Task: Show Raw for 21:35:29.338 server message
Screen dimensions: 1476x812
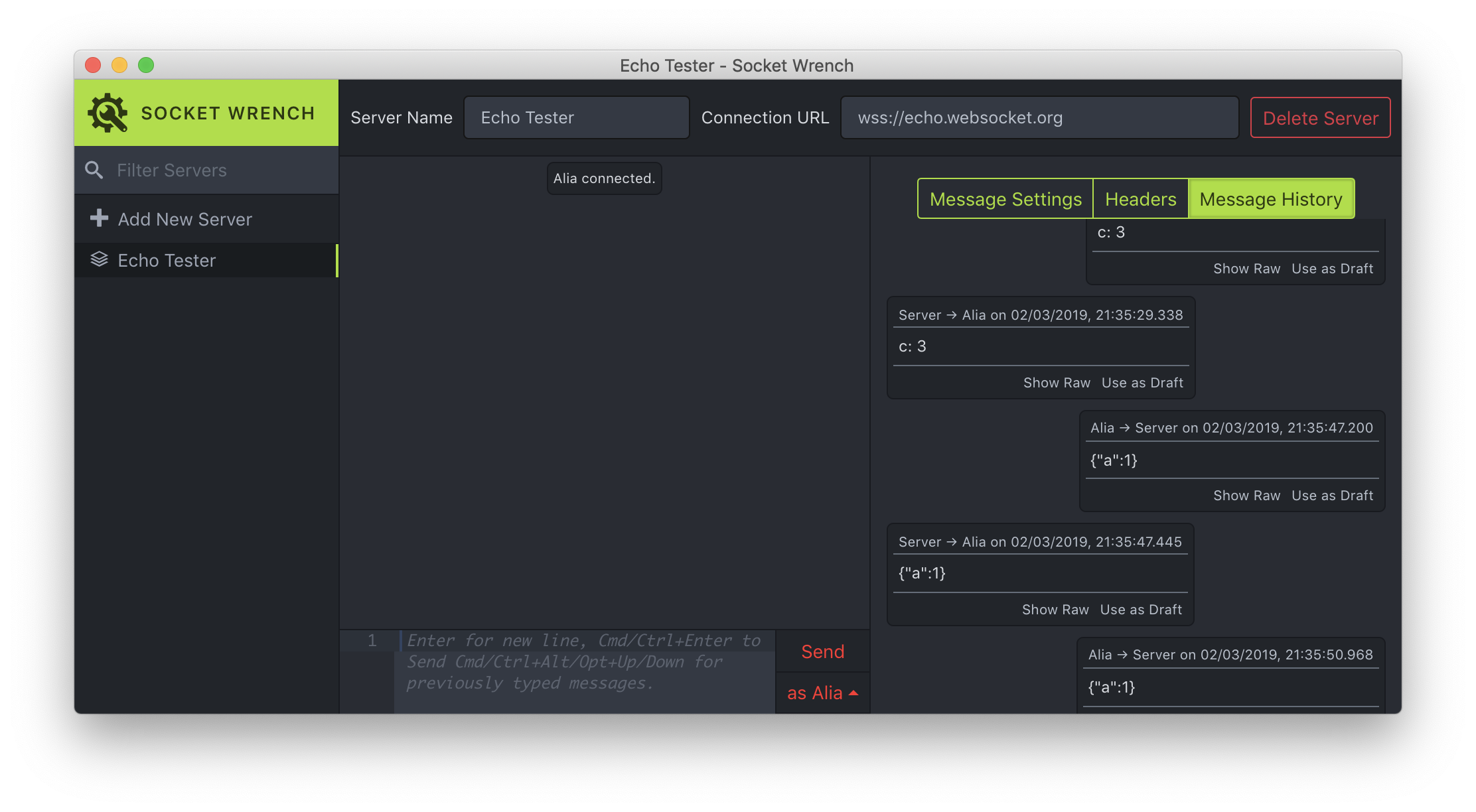Action: [1057, 383]
